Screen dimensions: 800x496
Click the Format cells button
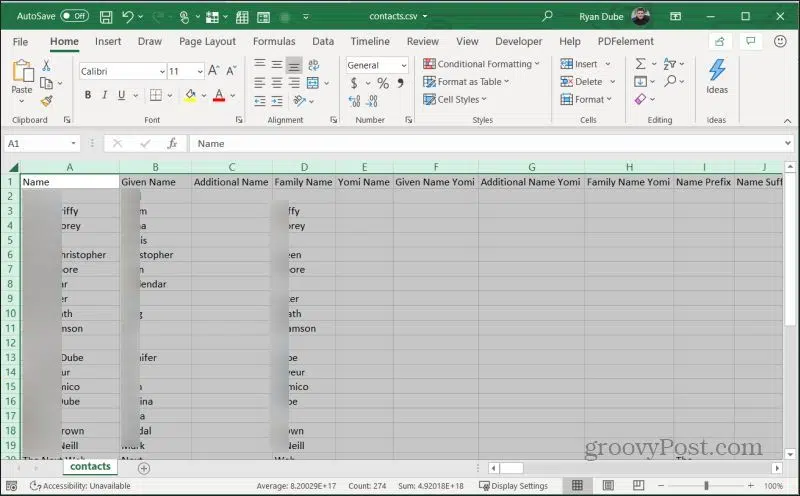click(x=586, y=99)
